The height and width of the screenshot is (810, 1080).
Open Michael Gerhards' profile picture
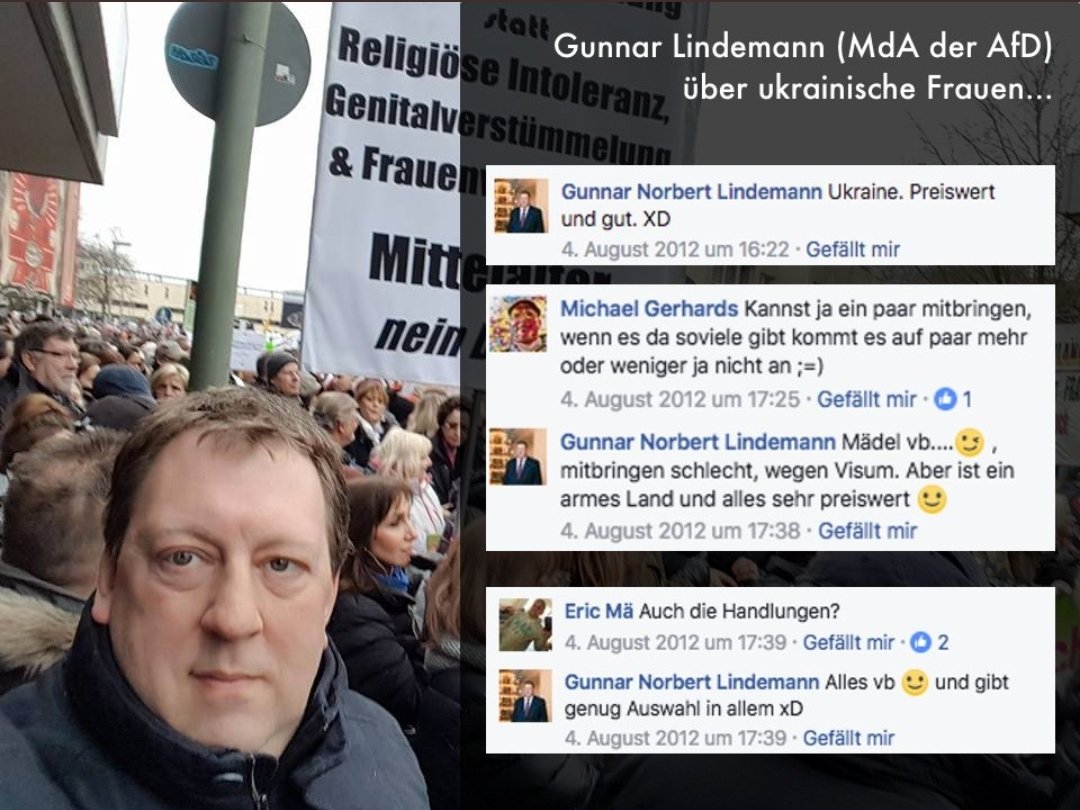[x=518, y=324]
